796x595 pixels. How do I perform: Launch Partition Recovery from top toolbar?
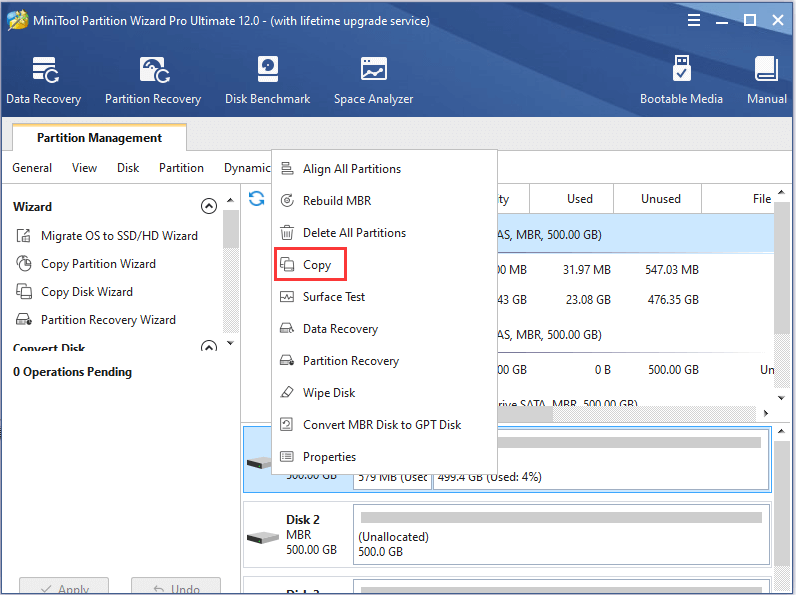[153, 80]
